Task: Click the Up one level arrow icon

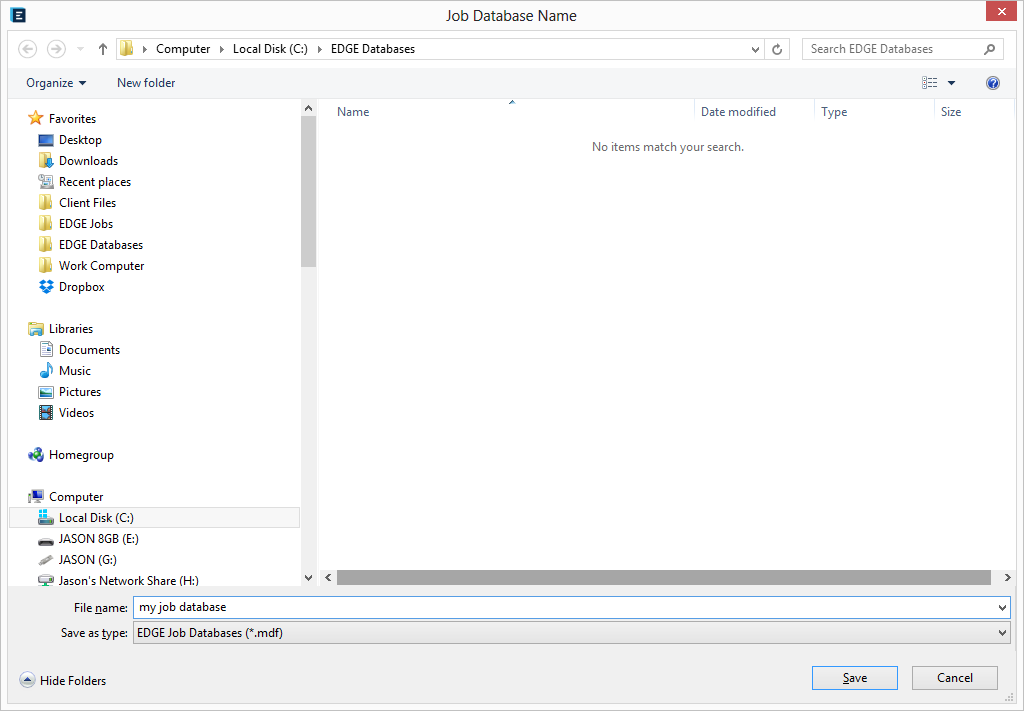Action: pyautogui.click(x=103, y=49)
